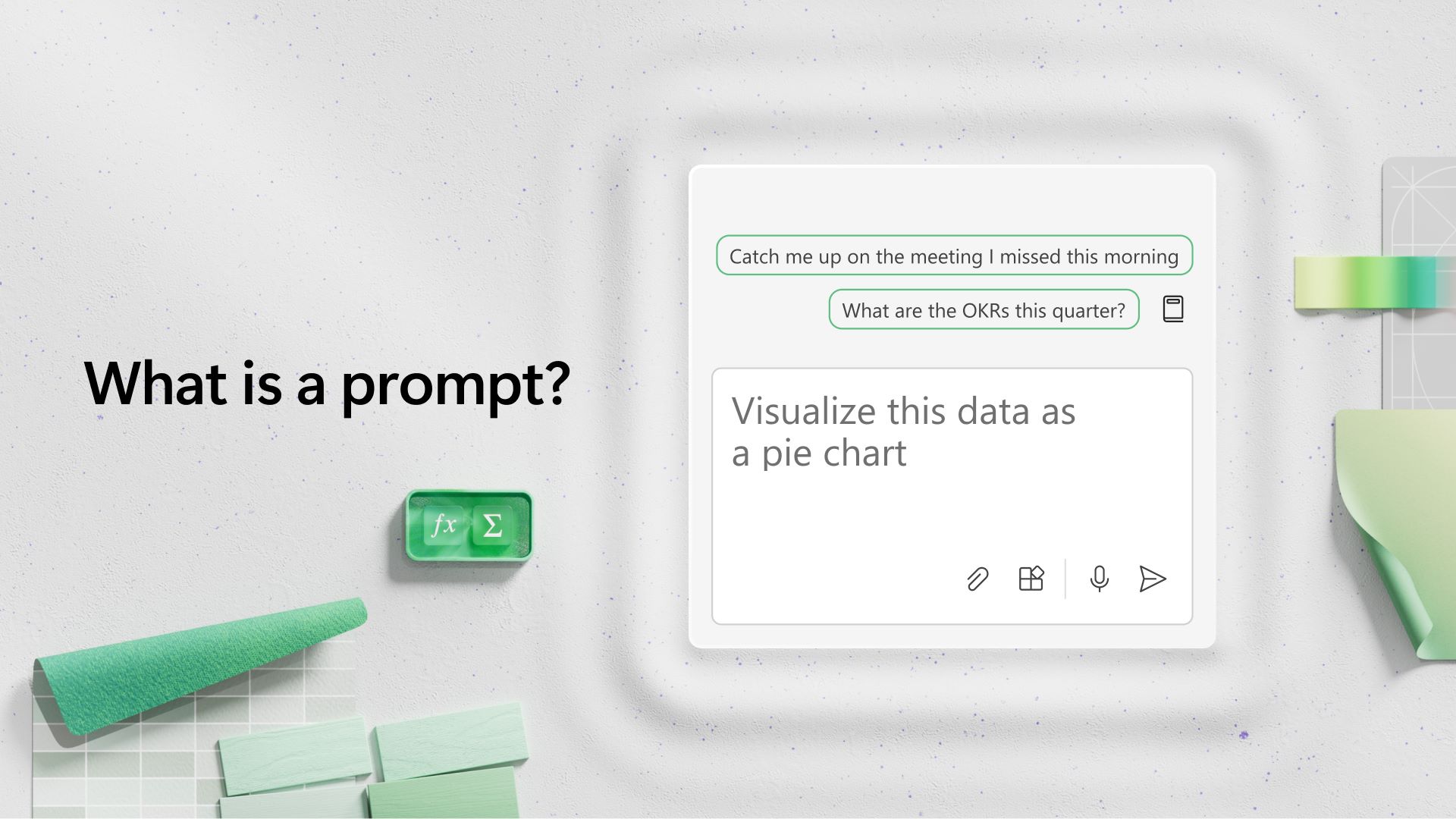Click the microphone icon to enable voice
The height and width of the screenshot is (819, 1456).
pos(1098,578)
